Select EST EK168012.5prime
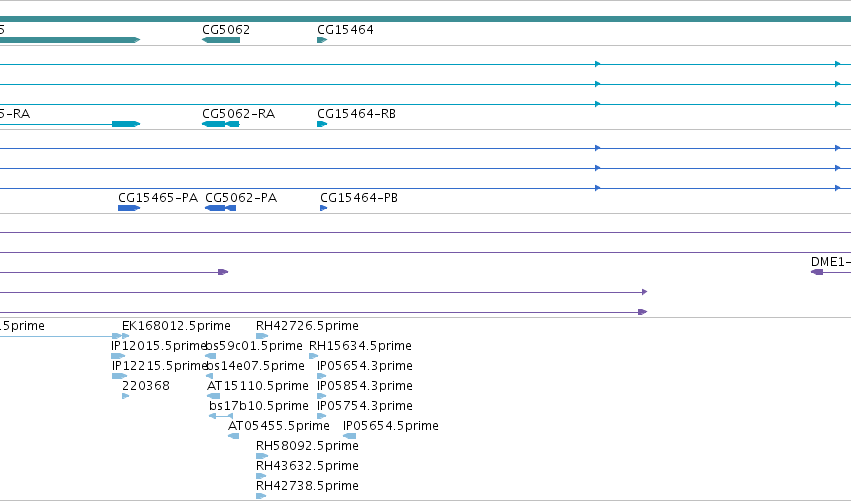Image resolution: width=851 pixels, height=501 pixels. [x=176, y=326]
